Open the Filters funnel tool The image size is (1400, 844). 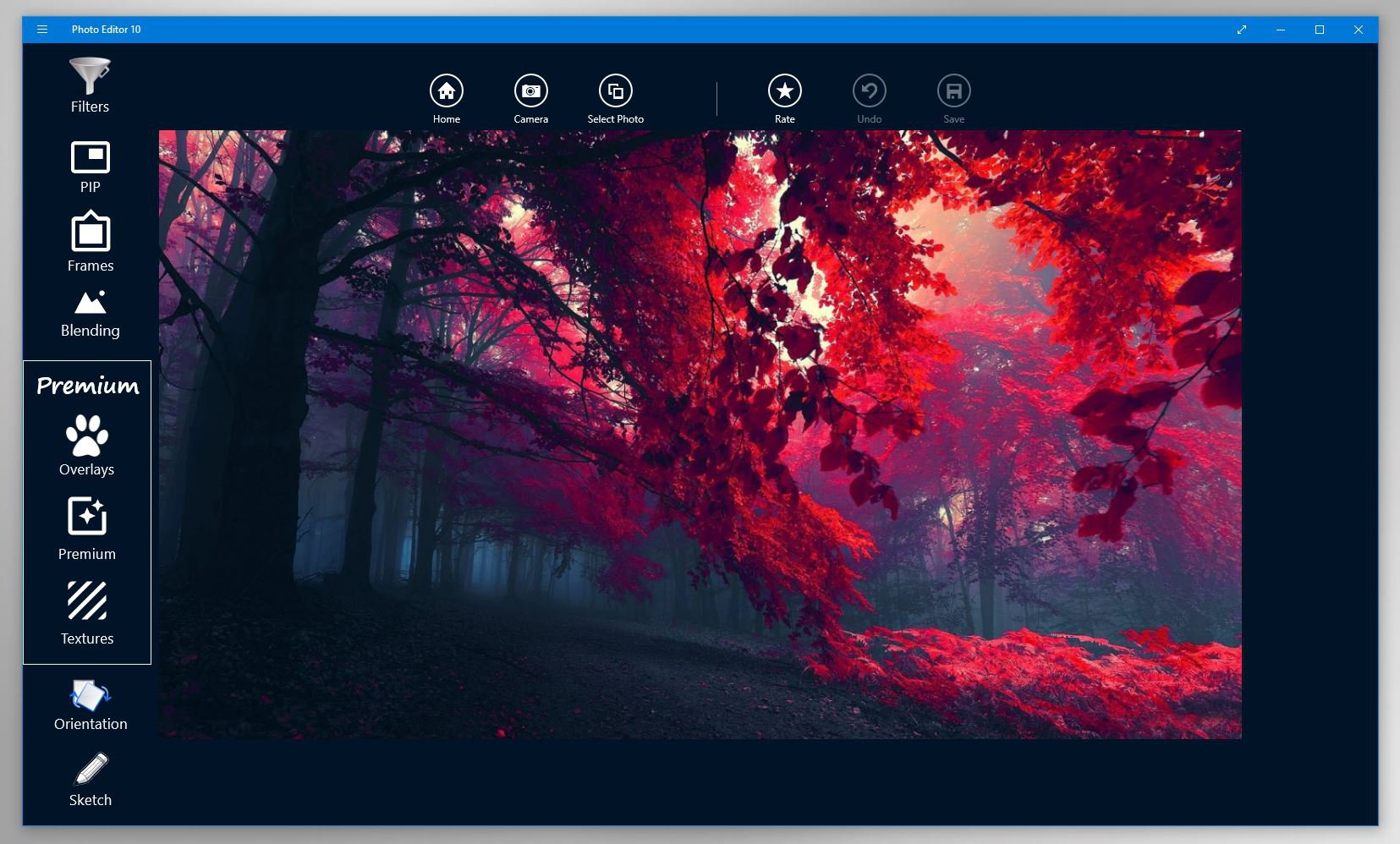pos(90,85)
